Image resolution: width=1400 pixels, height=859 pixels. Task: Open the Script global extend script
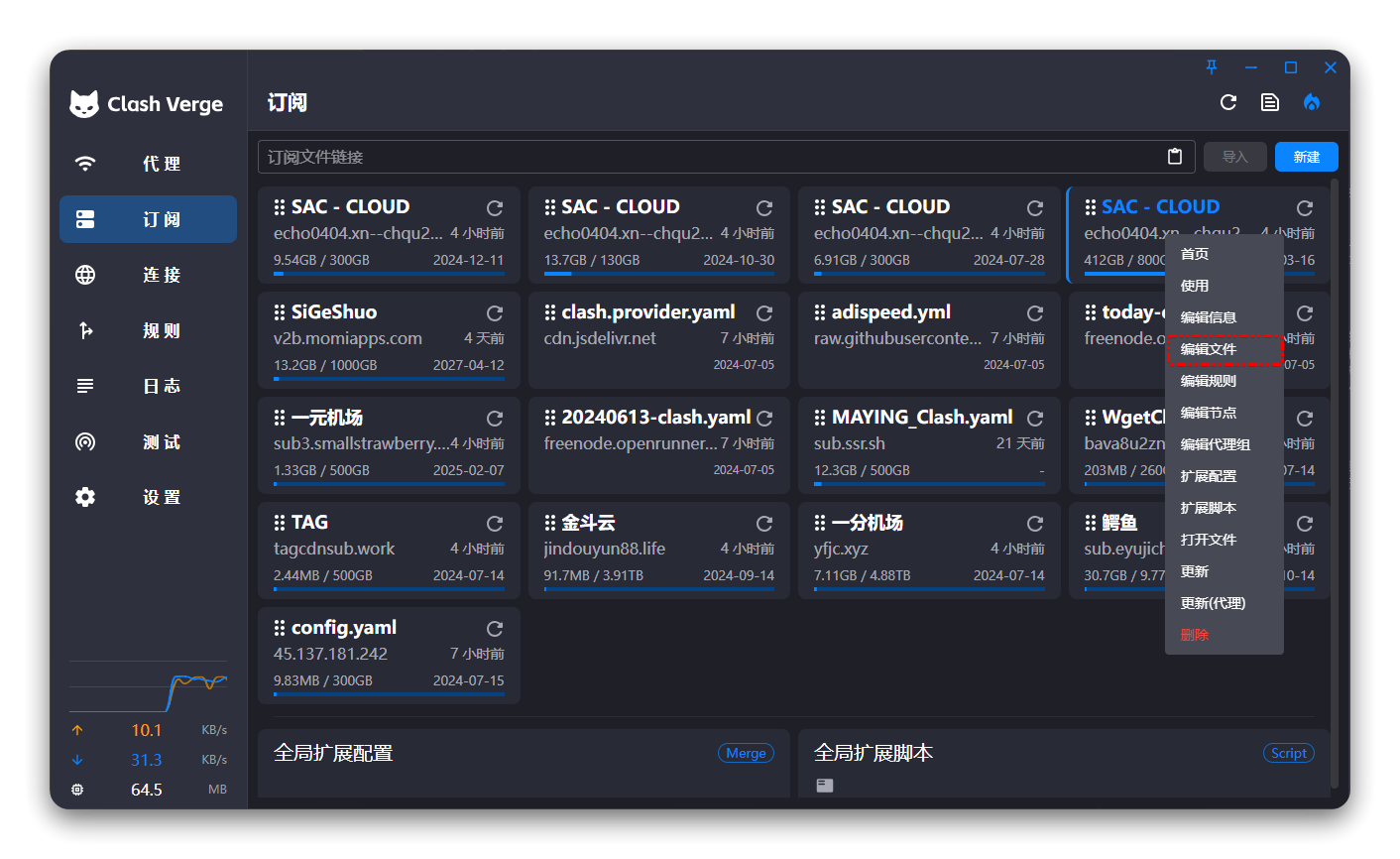pos(1288,753)
